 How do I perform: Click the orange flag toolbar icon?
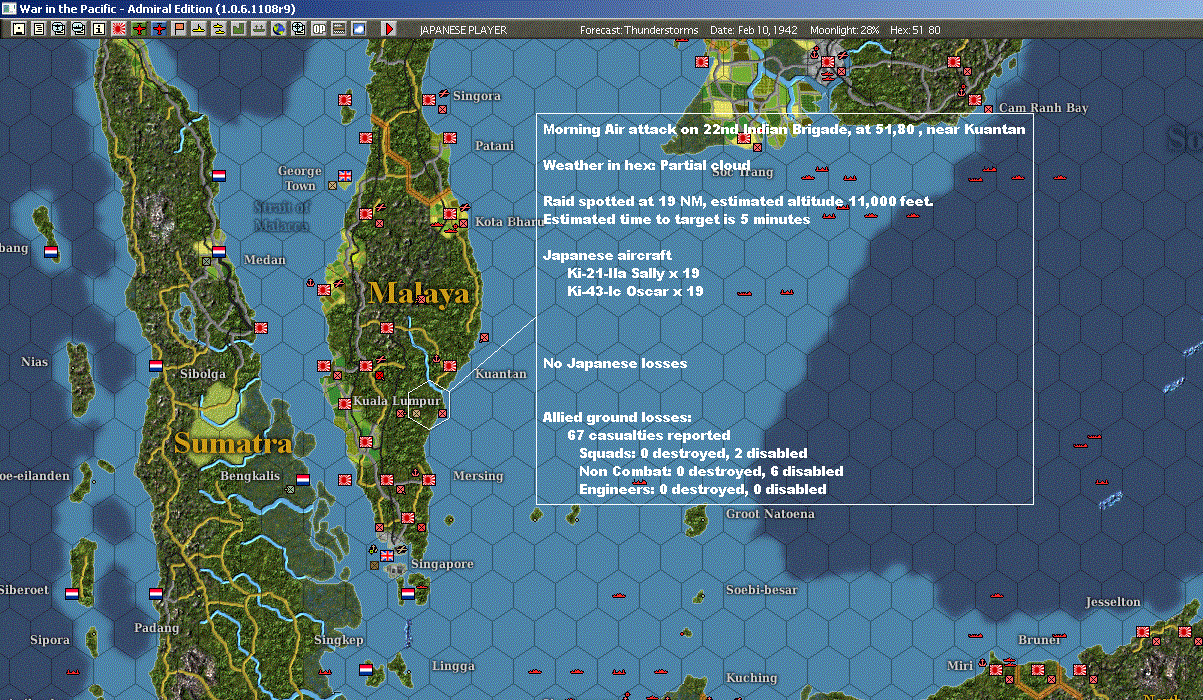[x=180, y=29]
